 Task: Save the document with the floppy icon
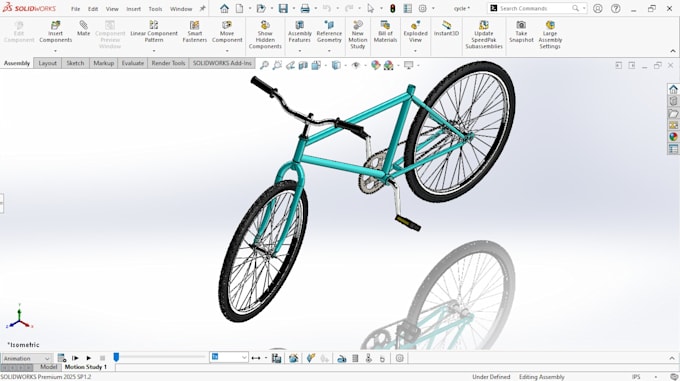[x=283, y=8]
